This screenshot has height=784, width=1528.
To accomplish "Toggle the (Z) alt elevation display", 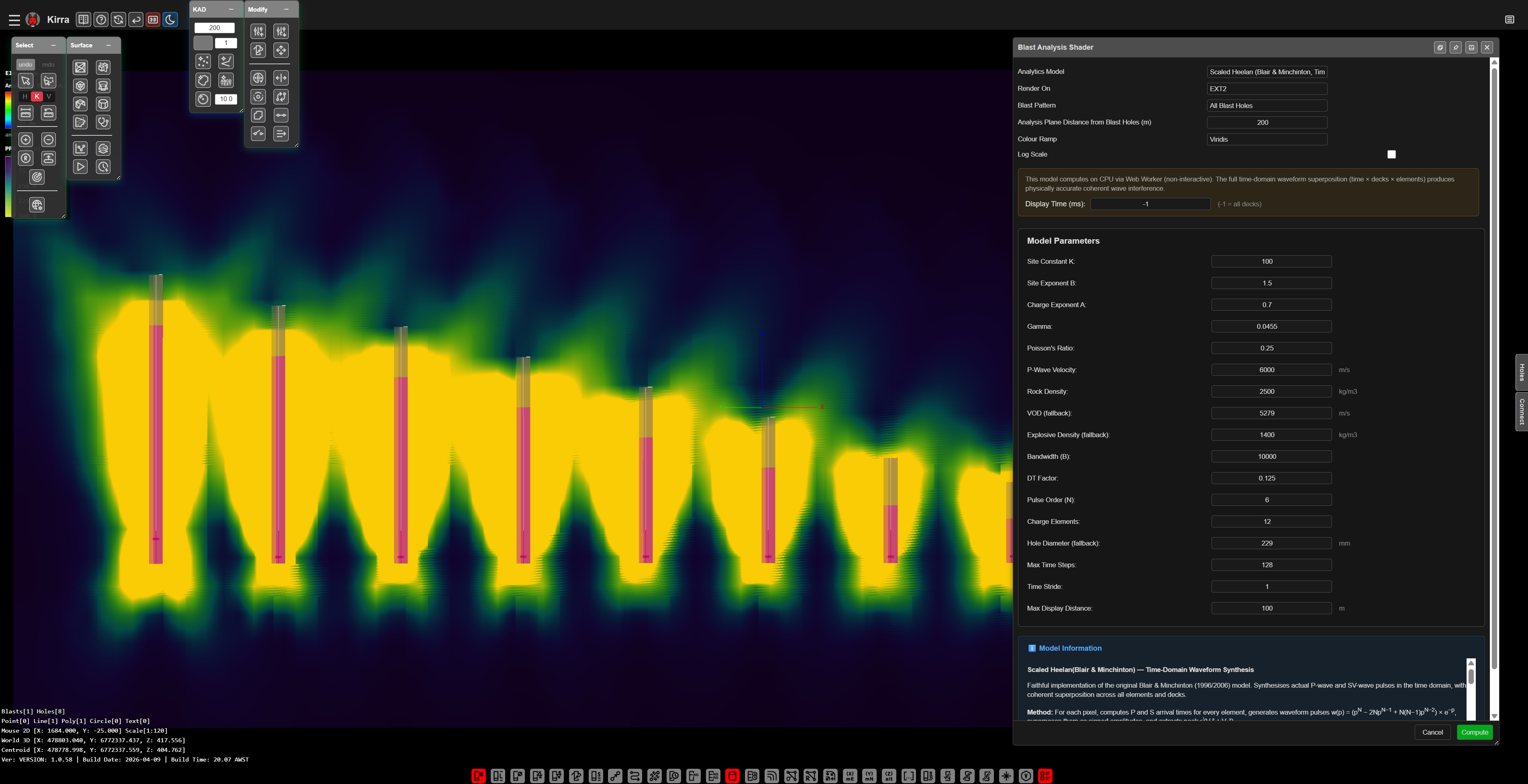I will coord(889,776).
